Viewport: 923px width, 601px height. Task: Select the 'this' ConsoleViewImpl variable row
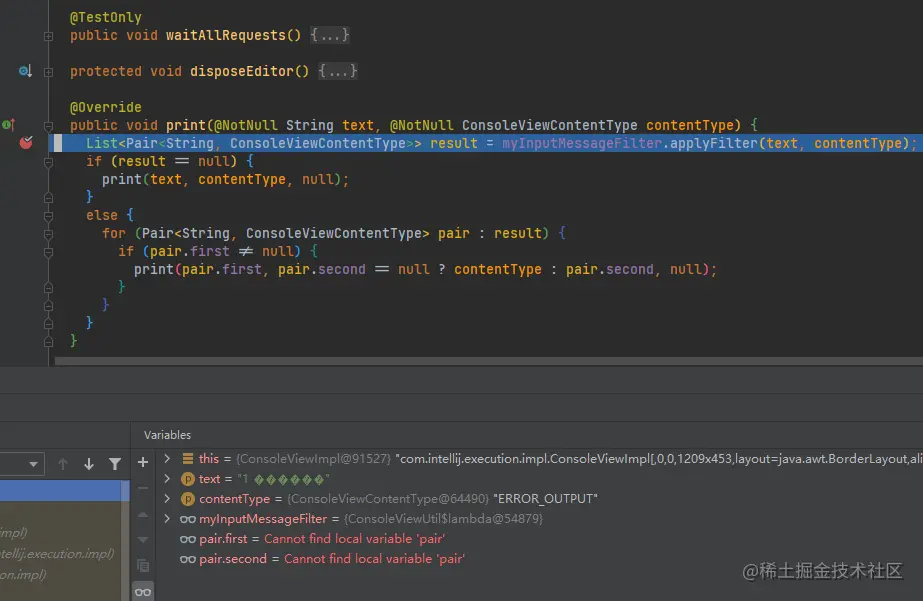[539, 459]
